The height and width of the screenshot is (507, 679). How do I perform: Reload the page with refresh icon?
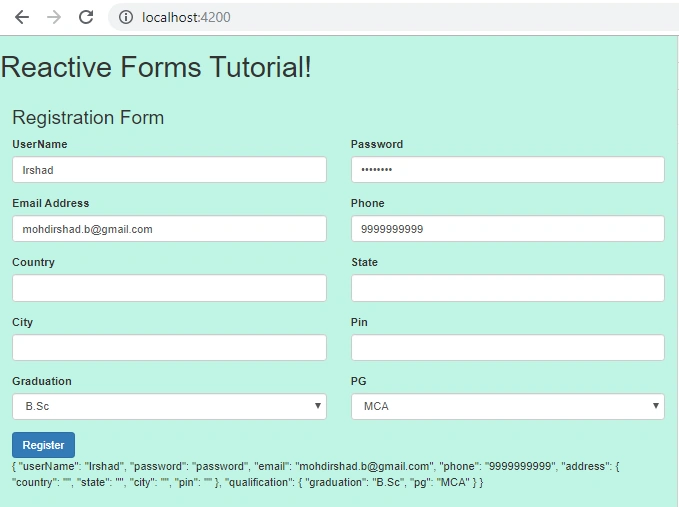pos(86,17)
